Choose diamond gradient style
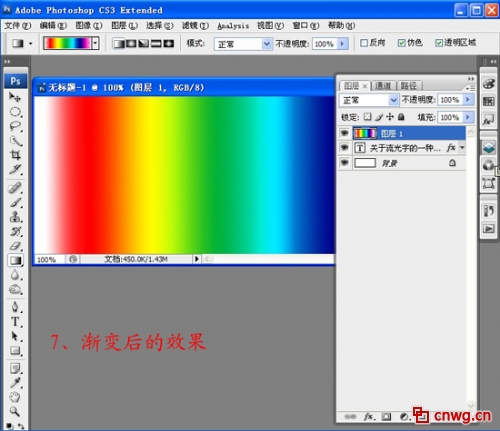The width and height of the screenshot is (500, 431). coord(169,43)
